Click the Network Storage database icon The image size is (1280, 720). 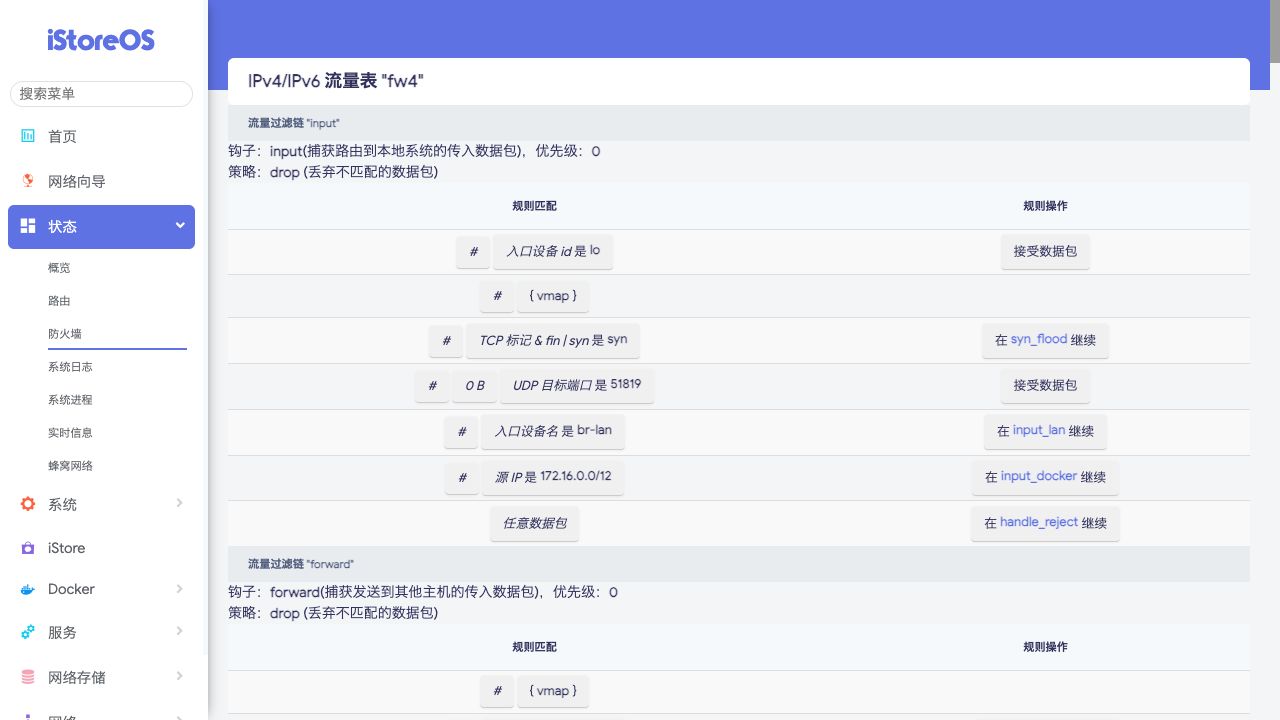28,677
